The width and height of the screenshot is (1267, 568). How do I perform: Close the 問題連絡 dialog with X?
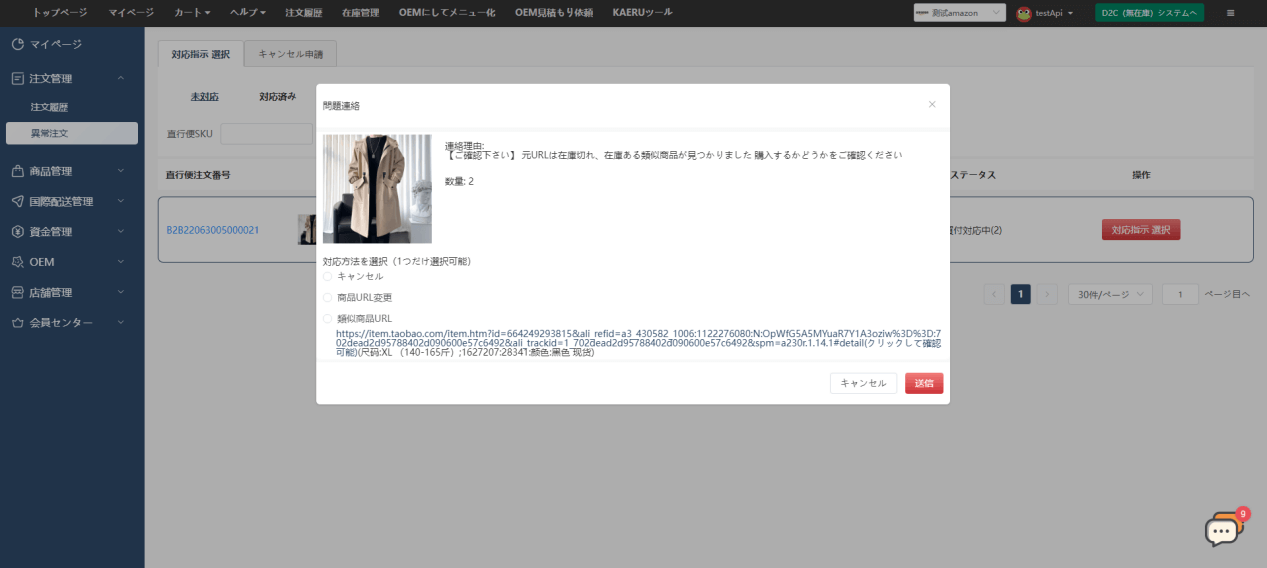932,104
